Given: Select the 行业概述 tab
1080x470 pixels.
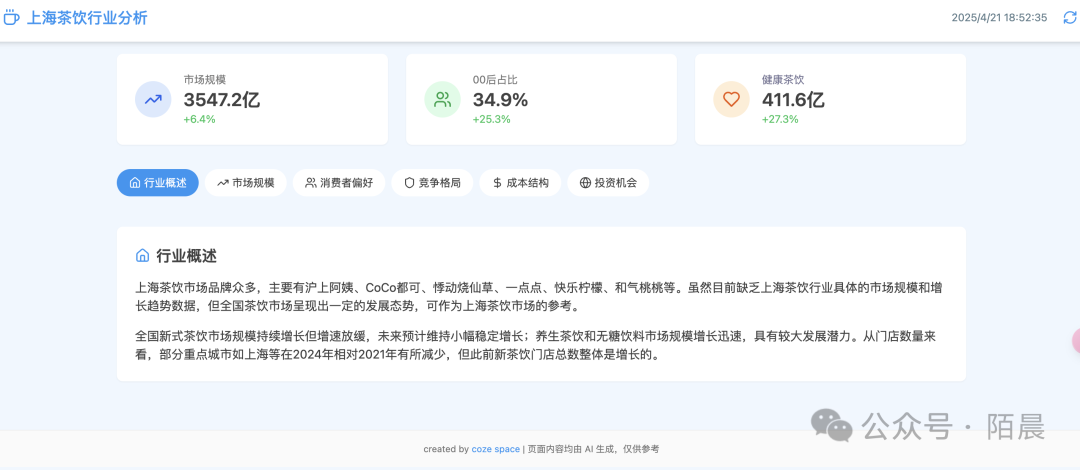Looking at the screenshot, I should click(x=158, y=183).
